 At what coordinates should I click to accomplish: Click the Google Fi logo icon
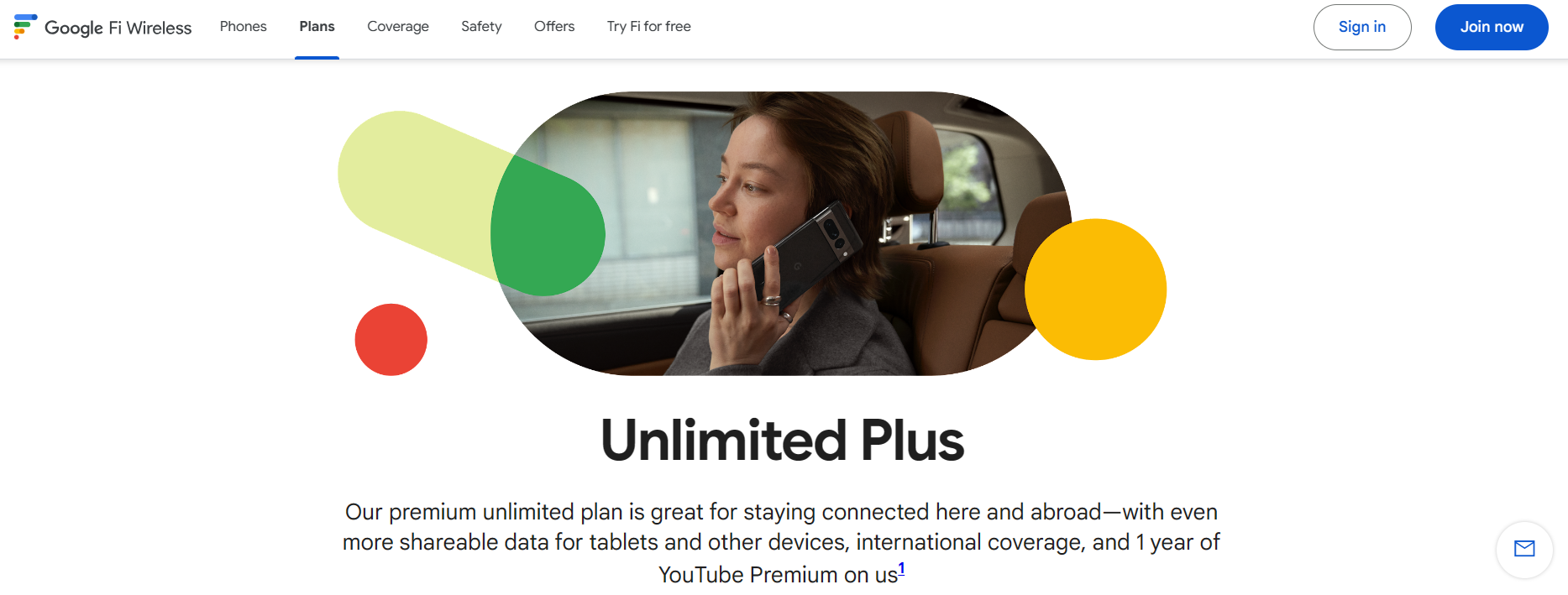25,27
